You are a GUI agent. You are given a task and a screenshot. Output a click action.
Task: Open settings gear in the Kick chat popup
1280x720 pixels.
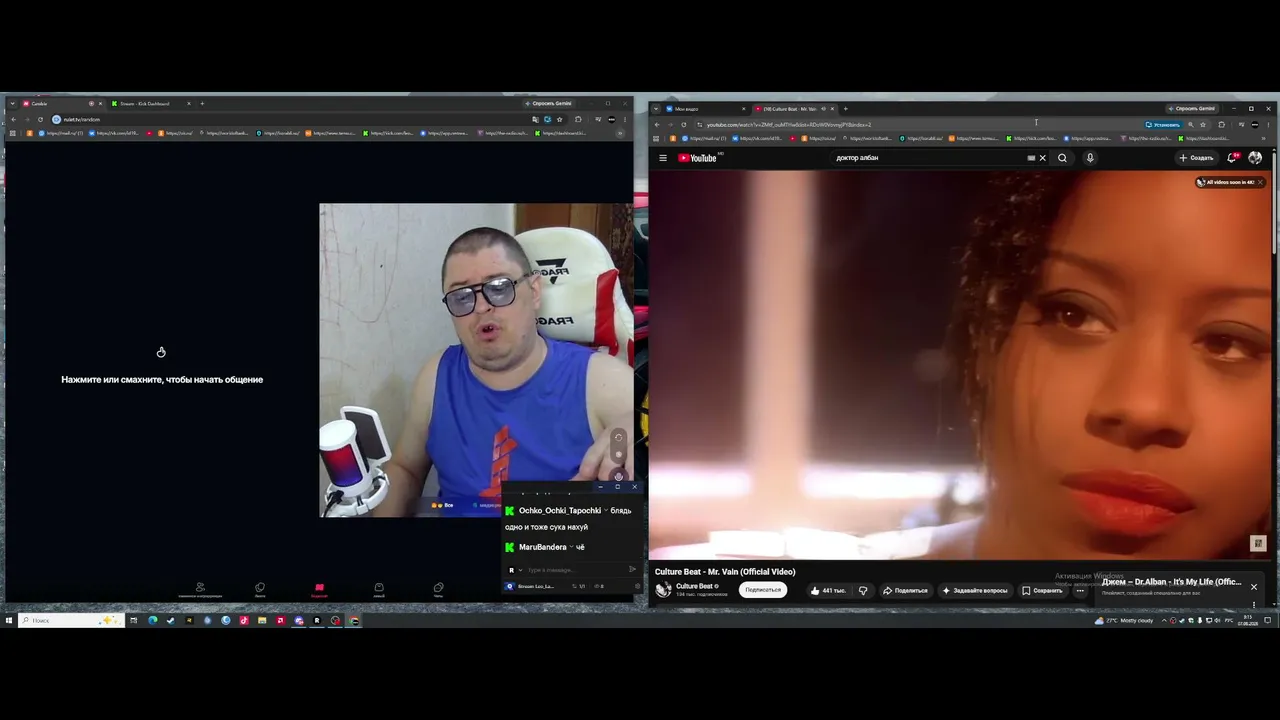click(638, 586)
